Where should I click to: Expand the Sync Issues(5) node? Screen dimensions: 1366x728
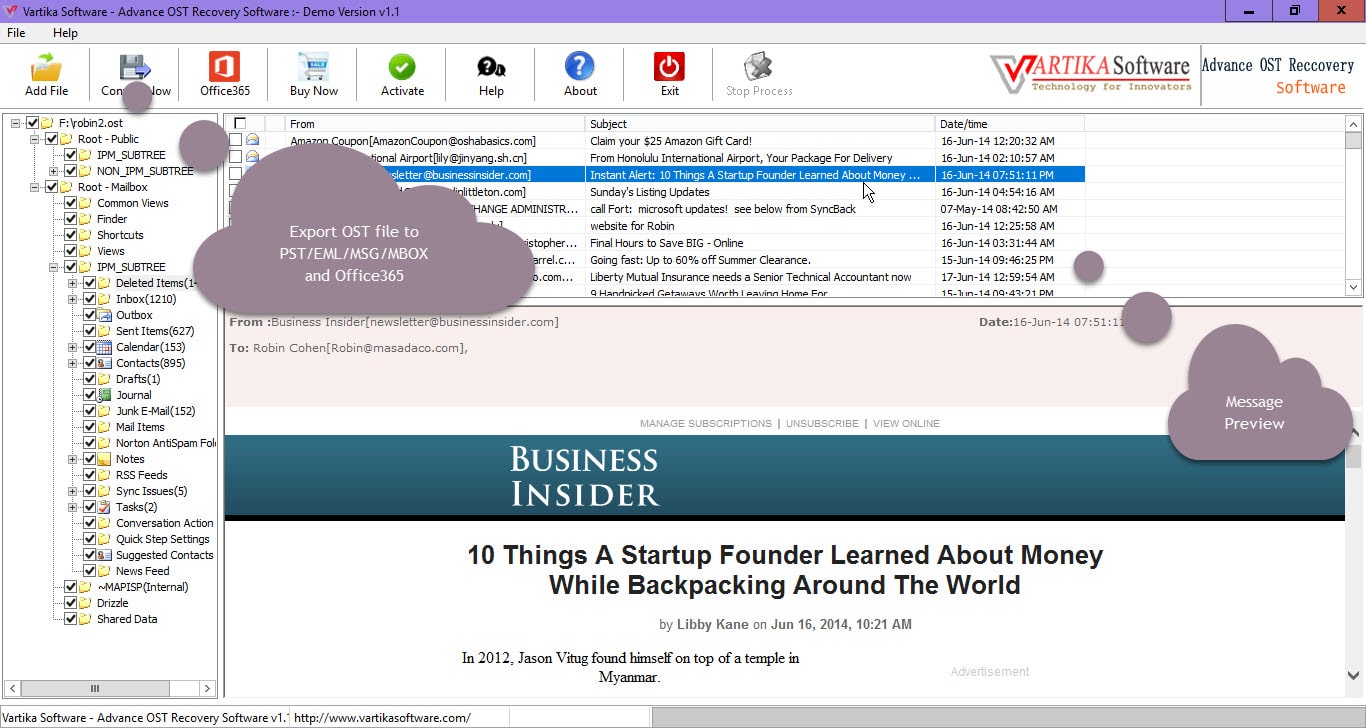(73, 491)
